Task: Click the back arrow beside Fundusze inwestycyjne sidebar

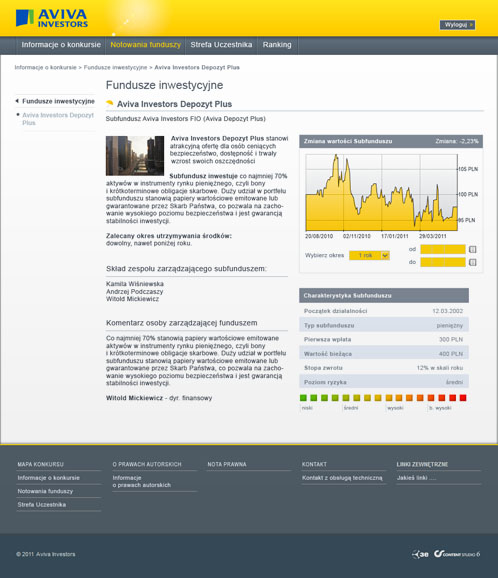Action: pos(17,101)
